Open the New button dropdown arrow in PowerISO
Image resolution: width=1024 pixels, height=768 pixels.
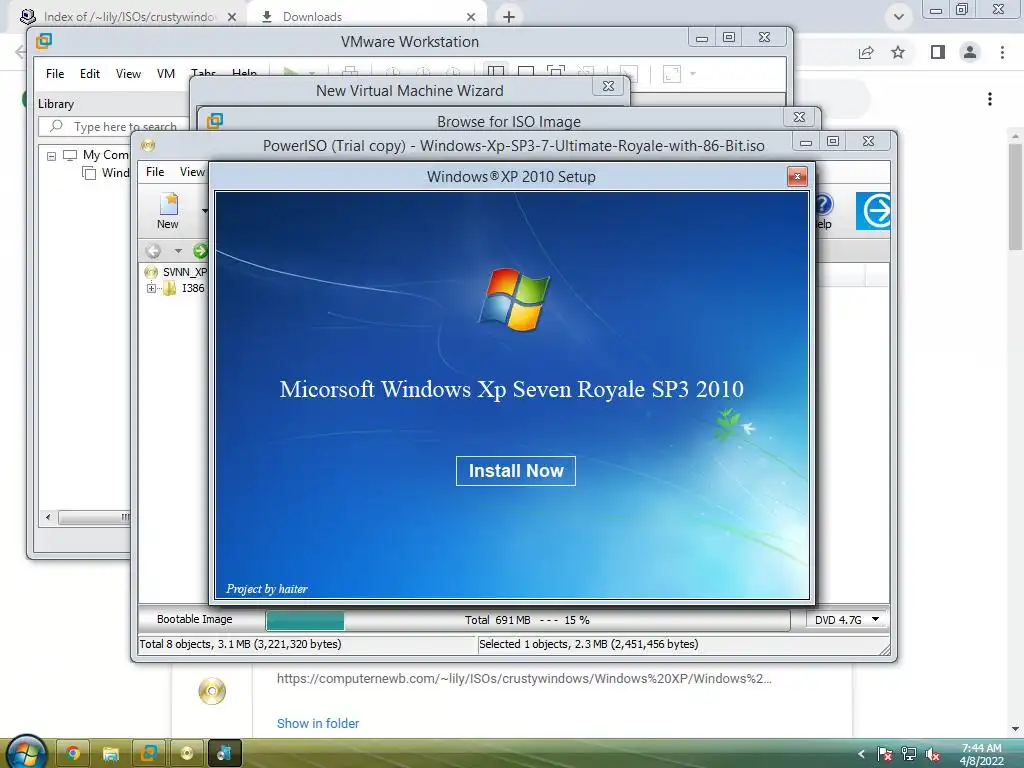pos(204,211)
